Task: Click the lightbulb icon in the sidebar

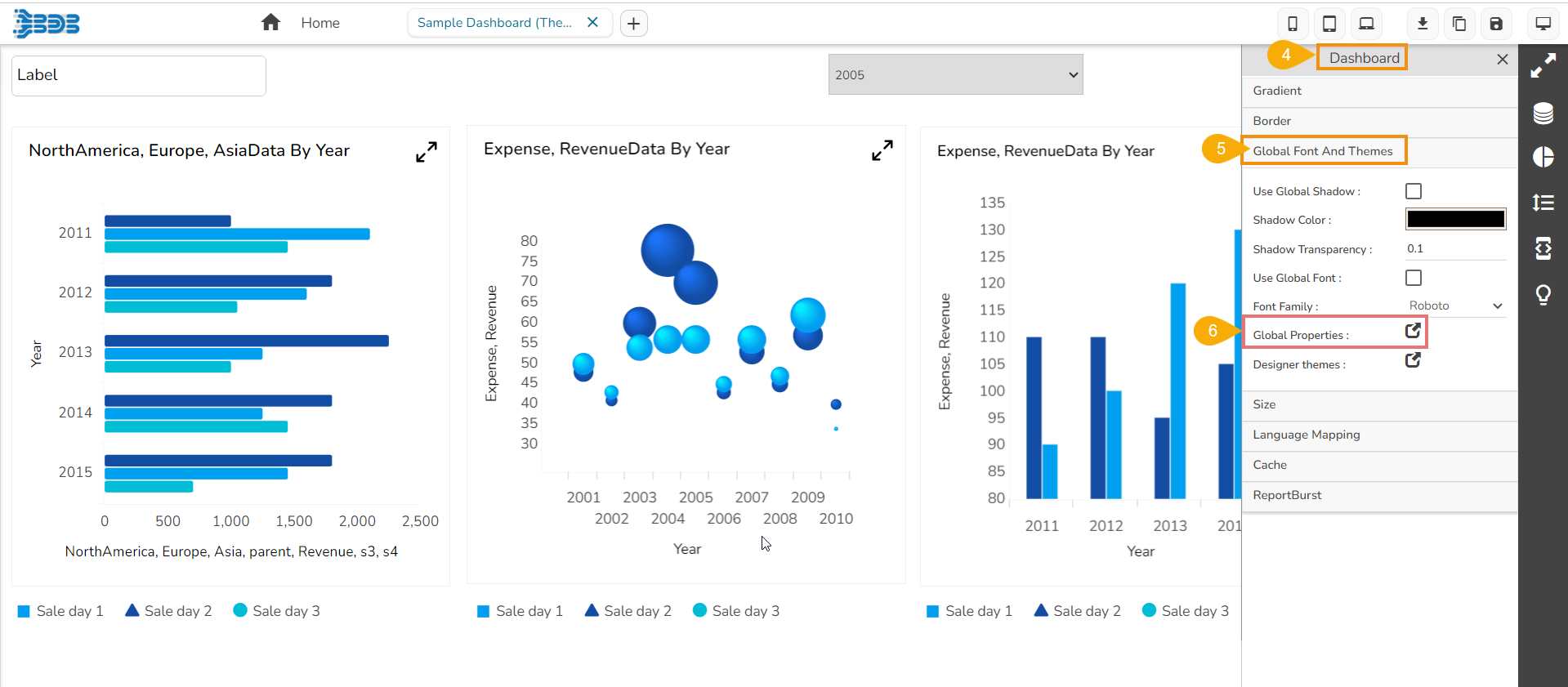Action: [x=1543, y=294]
